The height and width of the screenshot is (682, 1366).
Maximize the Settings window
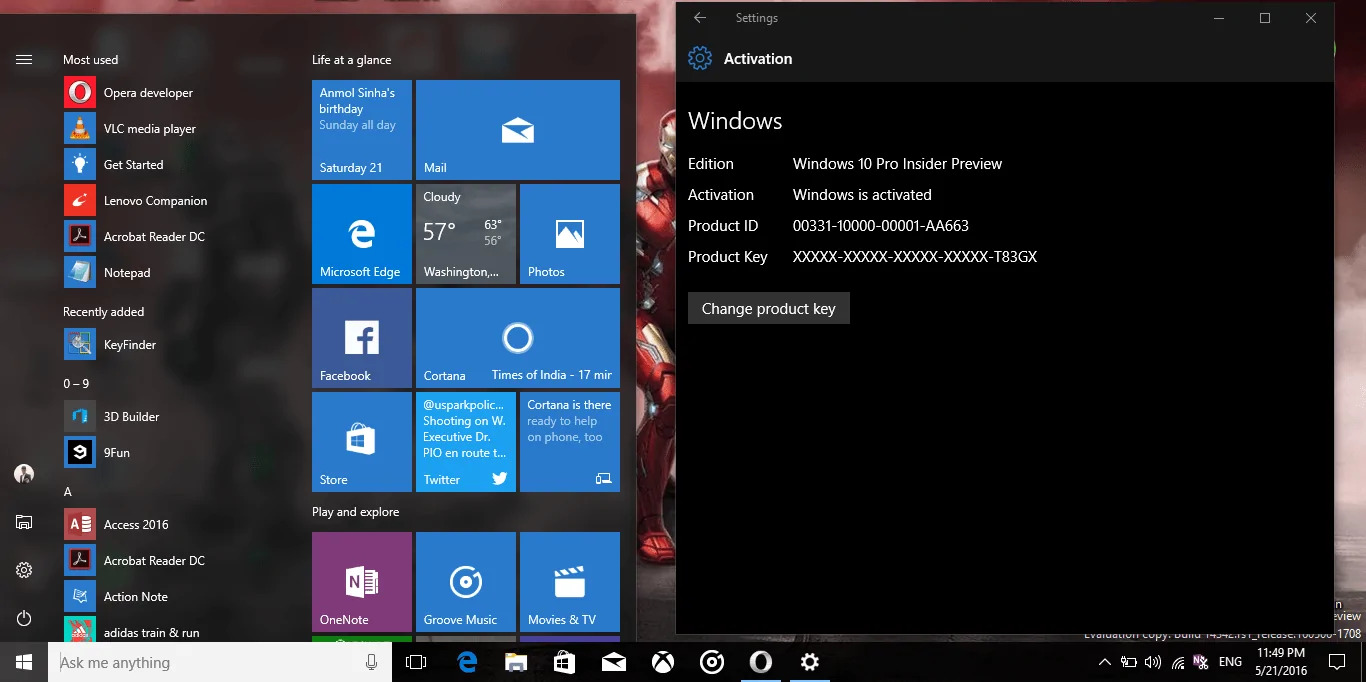click(1265, 18)
